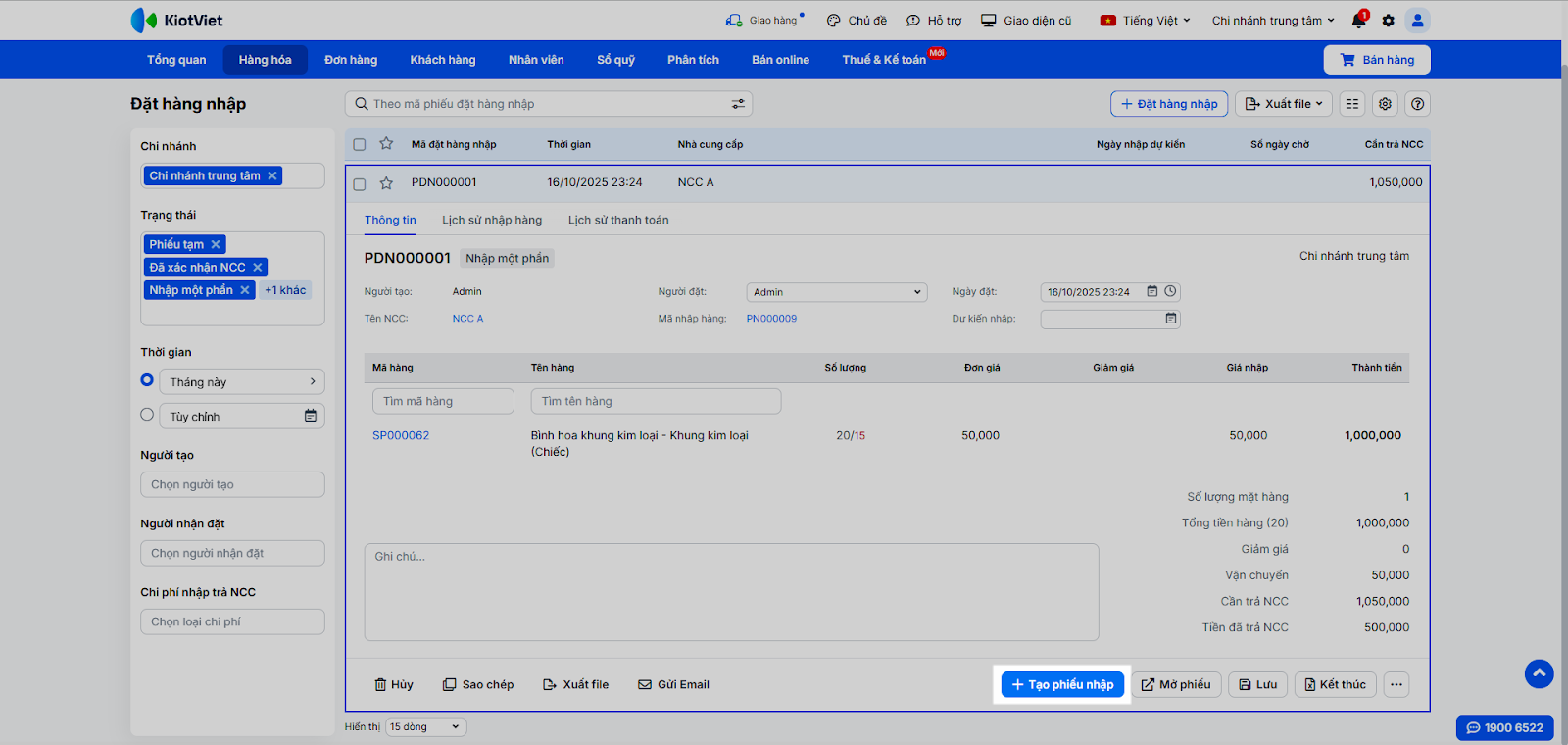Click the scroll-to-top arrow button
Image resolution: width=1568 pixels, height=745 pixels.
[x=1539, y=673]
